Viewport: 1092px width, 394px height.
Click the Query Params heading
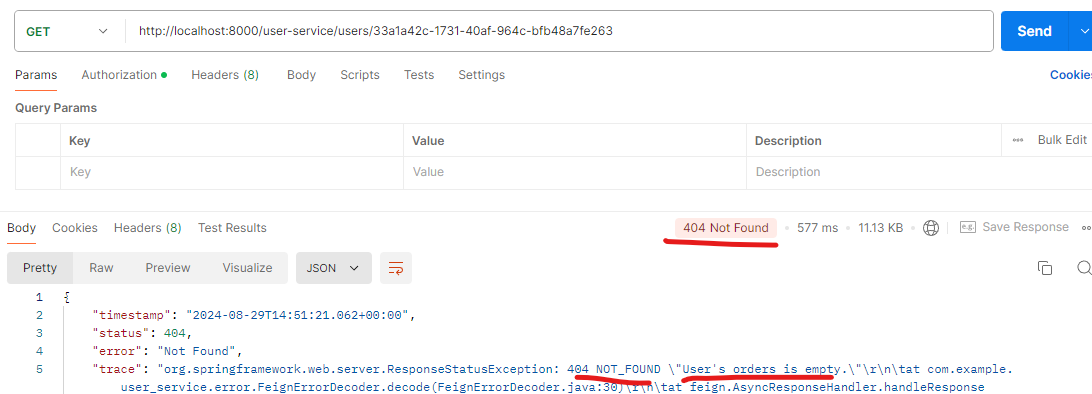[56, 108]
